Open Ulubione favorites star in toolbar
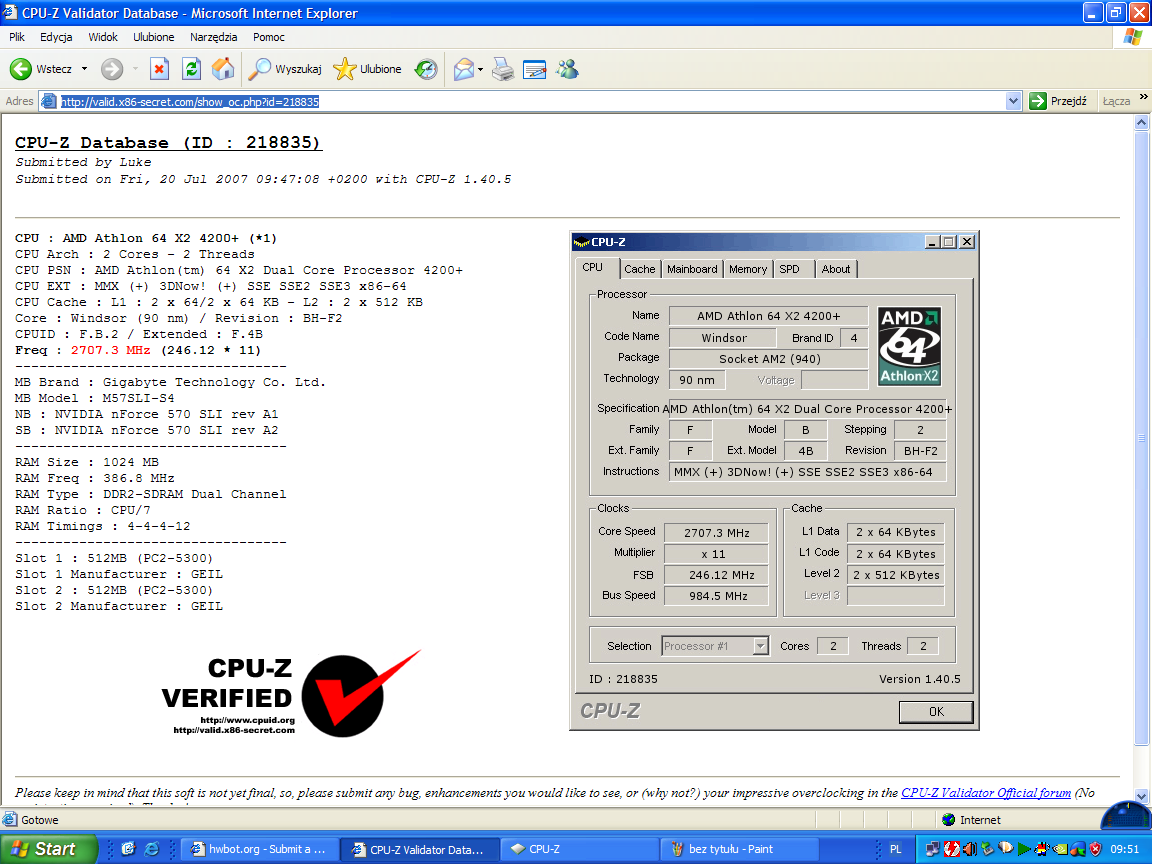The width and height of the screenshot is (1152, 864). (x=367, y=69)
